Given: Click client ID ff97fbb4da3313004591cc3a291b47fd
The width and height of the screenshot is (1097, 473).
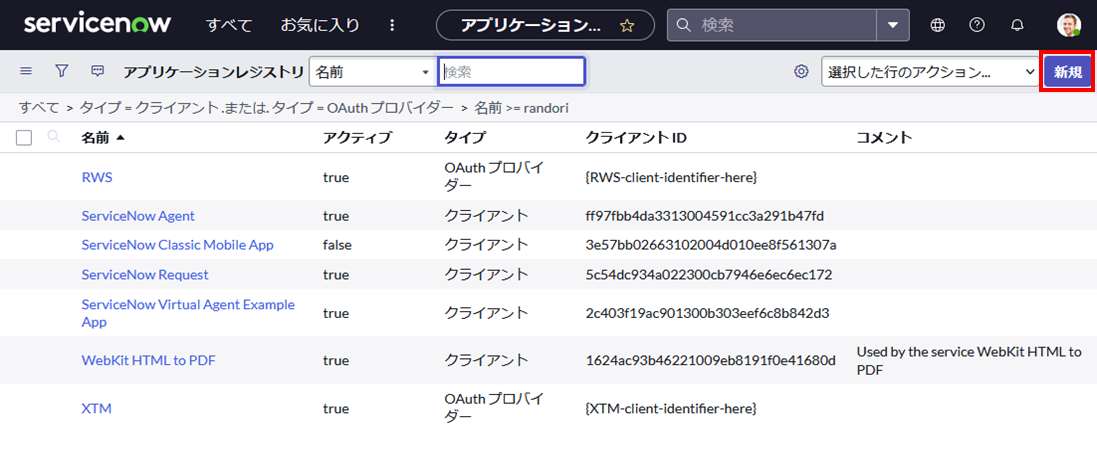Looking at the screenshot, I should click(705, 216).
